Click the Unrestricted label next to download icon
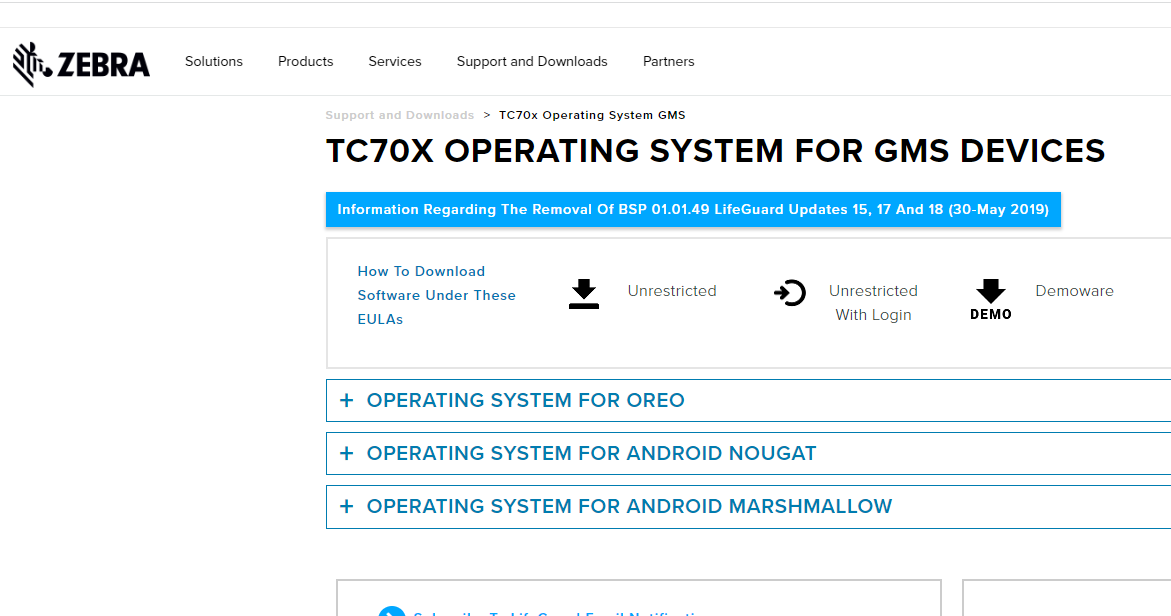Image resolution: width=1171 pixels, height=616 pixels. [672, 291]
